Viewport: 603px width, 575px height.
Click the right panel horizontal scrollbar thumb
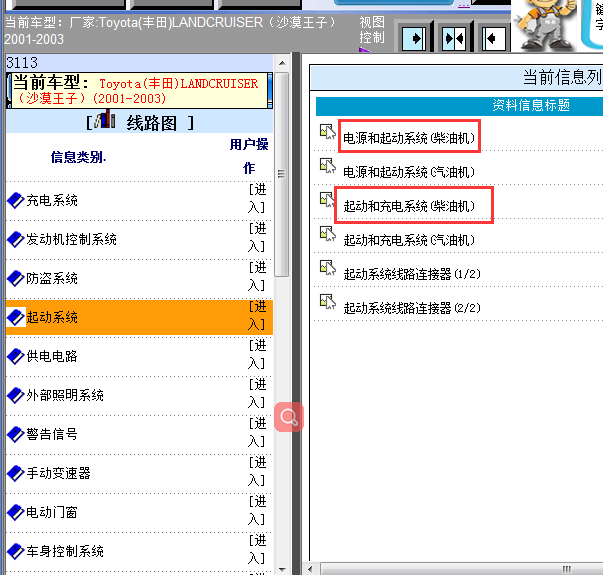point(463,569)
